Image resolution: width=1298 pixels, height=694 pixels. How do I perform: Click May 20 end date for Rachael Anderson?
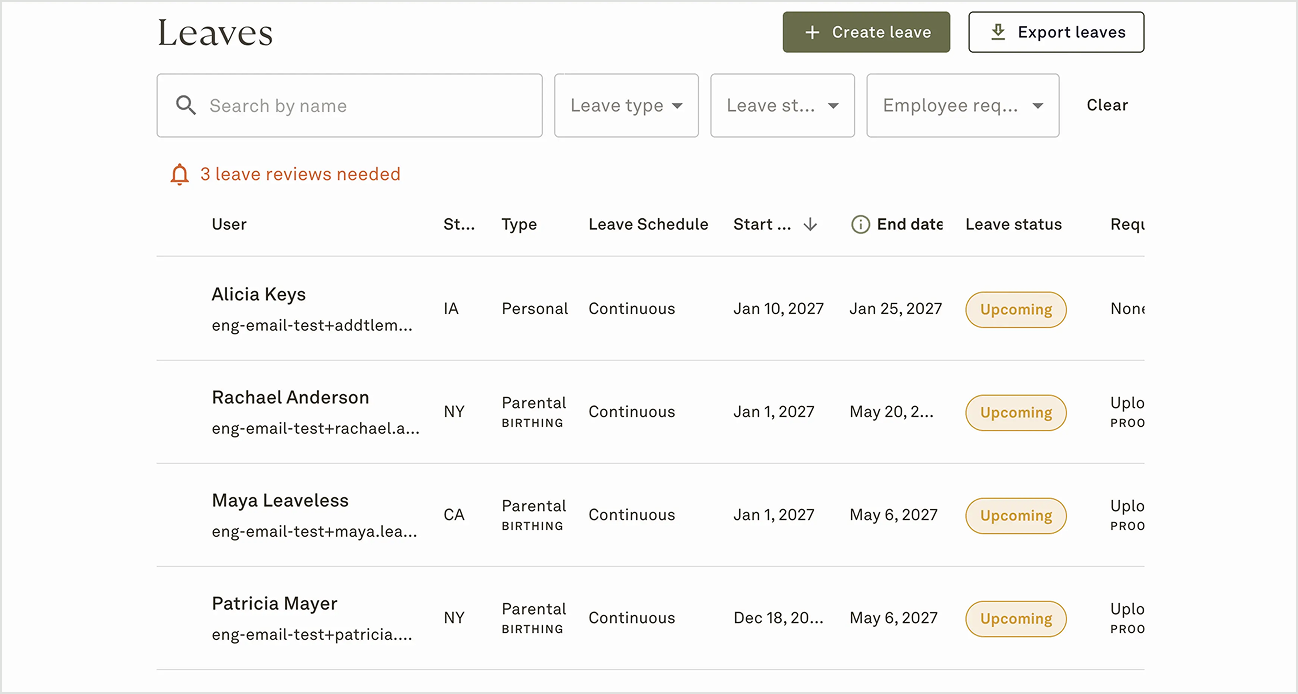(892, 412)
